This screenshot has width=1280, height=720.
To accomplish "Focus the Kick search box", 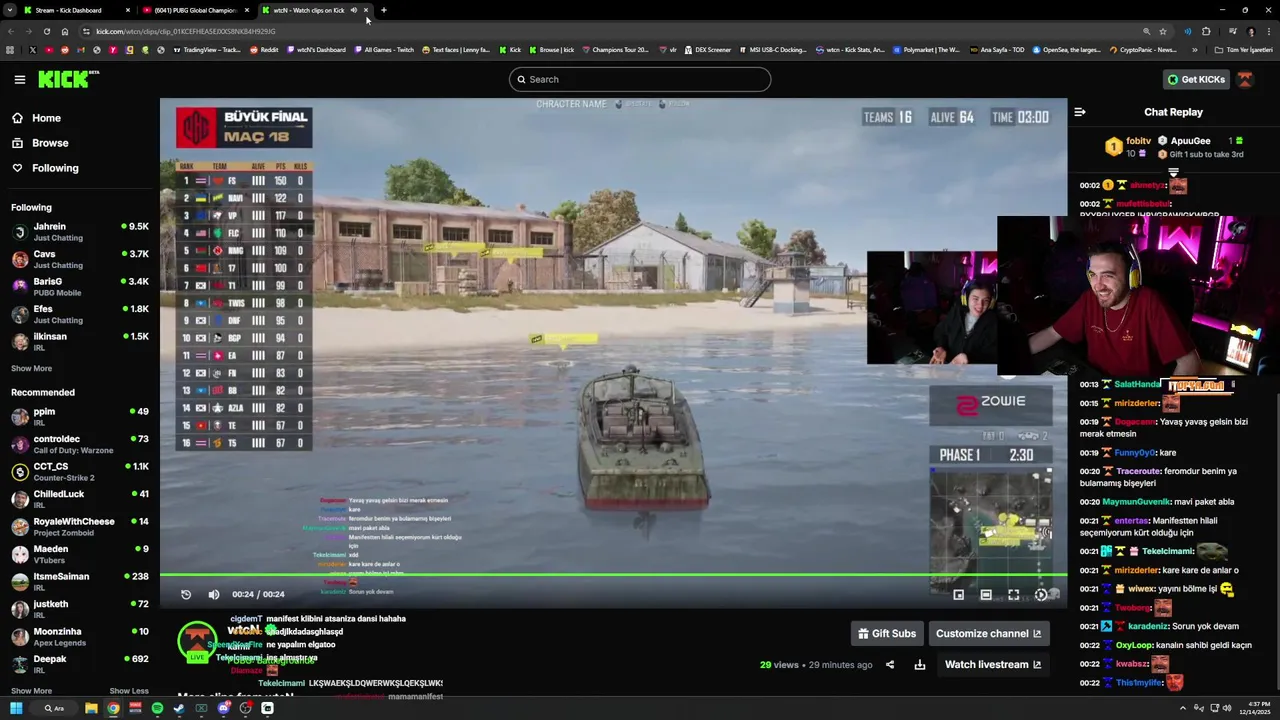I will point(640,79).
